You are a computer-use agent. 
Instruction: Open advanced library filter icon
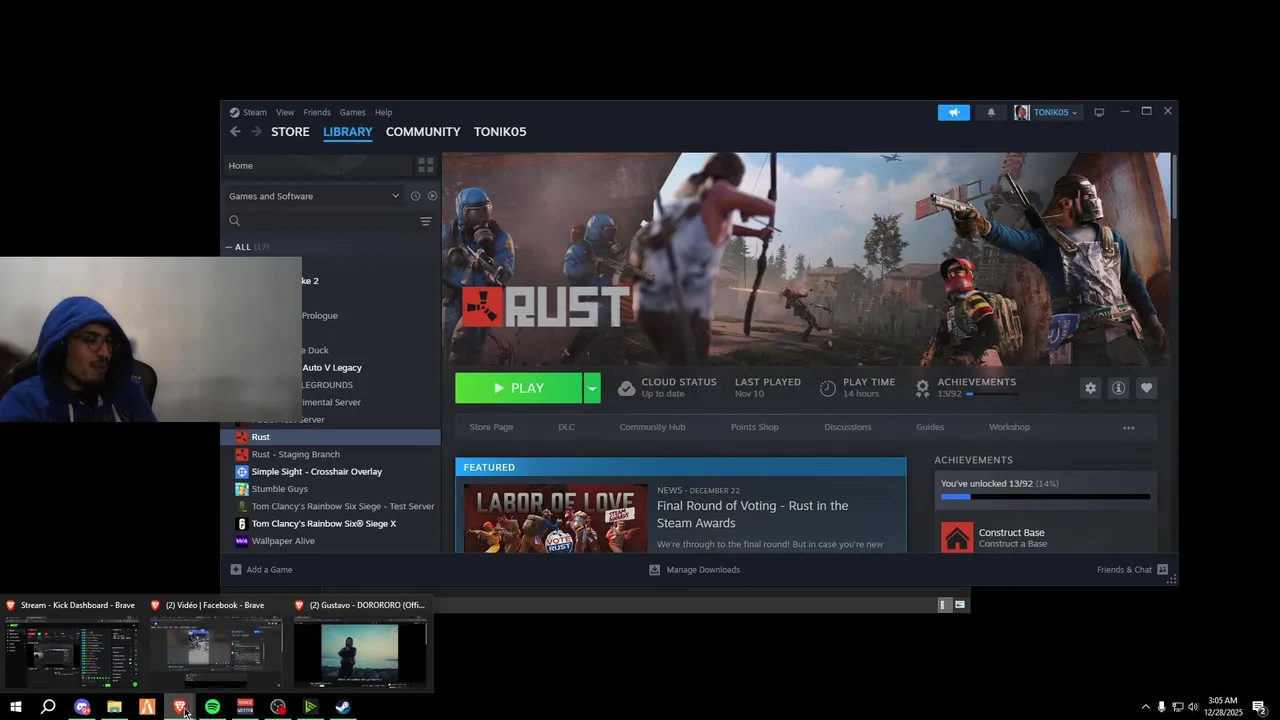426,221
